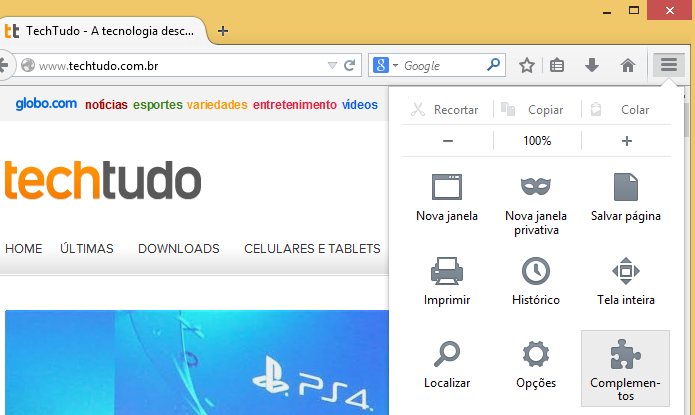695x415 pixels.
Task: Click the site identity globe icon
Action: 28,65
